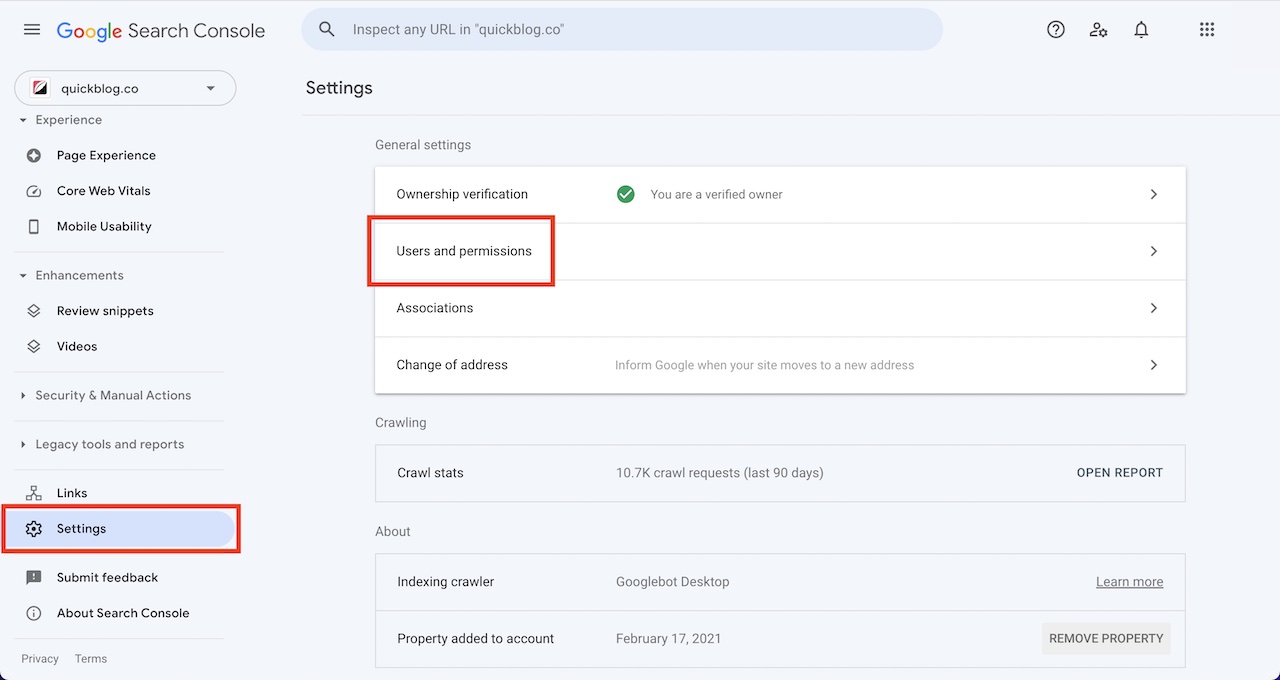The height and width of the screenshot is (680, 1280).
Task: Open the Help question mark icon
Action: 1056,30
